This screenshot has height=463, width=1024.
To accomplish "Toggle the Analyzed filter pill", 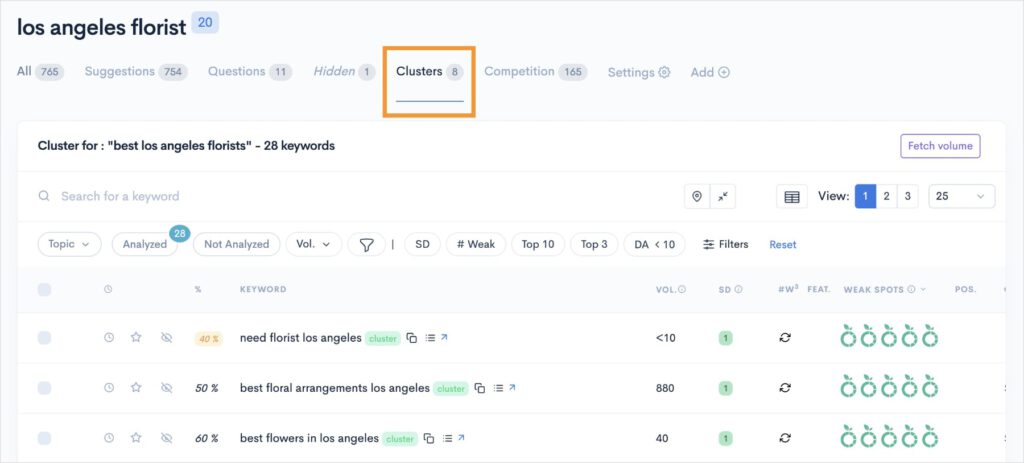I will pos(145,244).
